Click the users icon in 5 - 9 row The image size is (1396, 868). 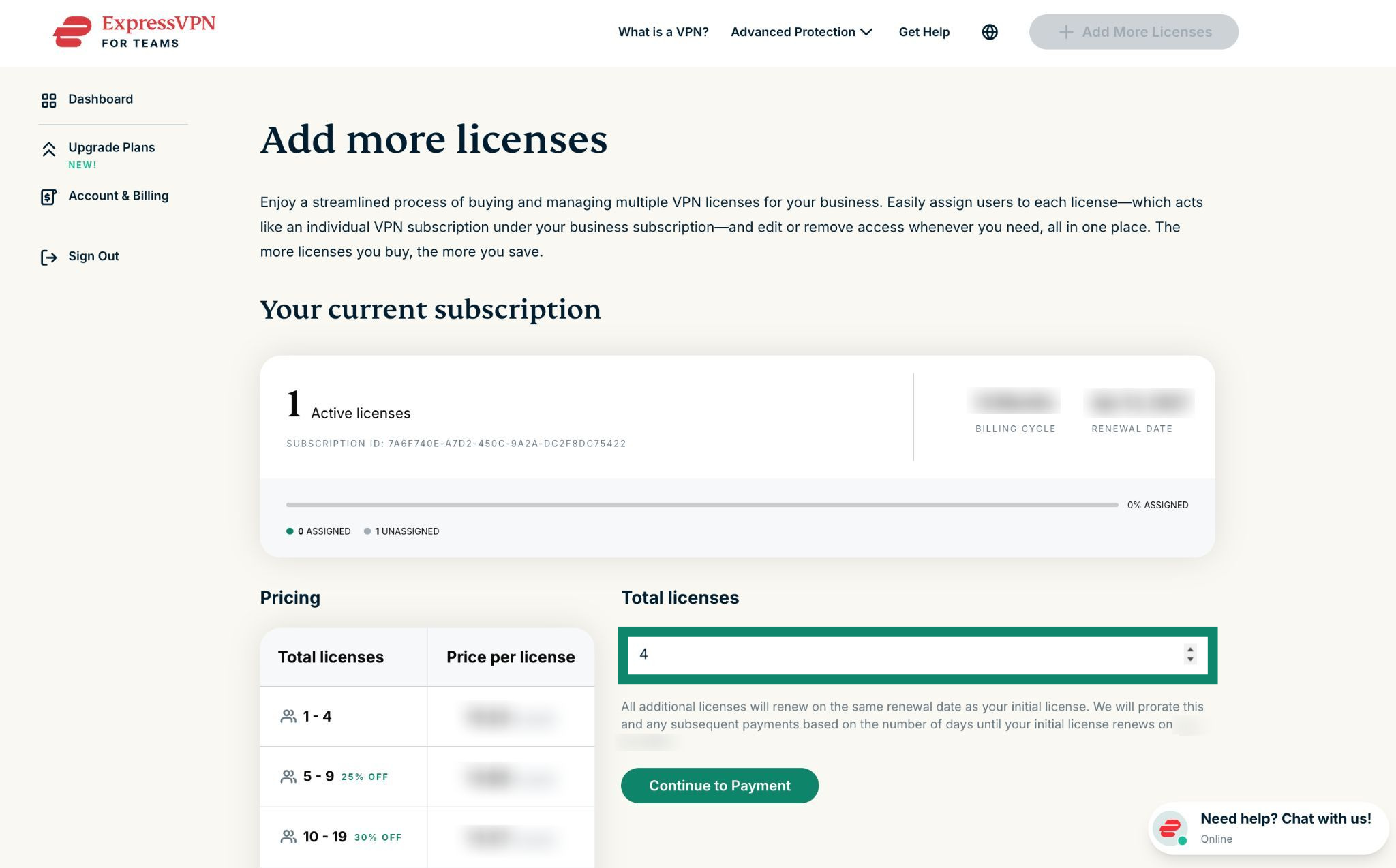(x=288, y=777)
